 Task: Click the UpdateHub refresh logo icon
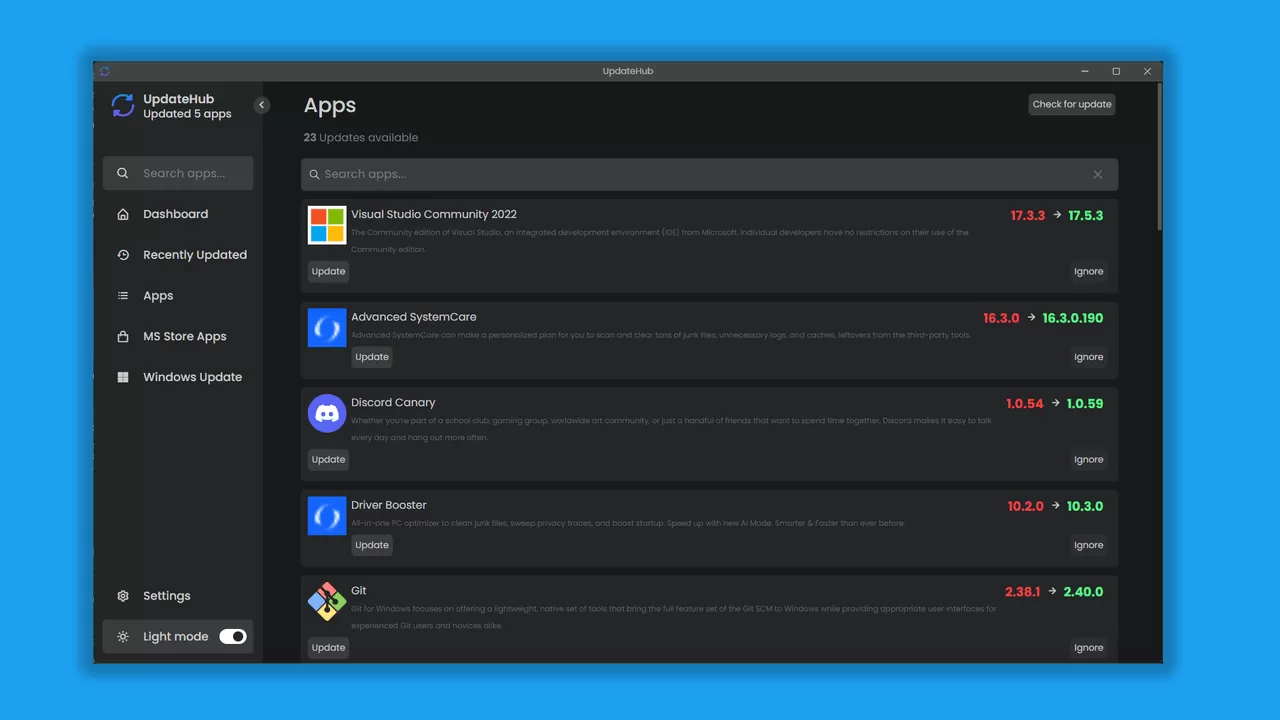click(121, 105)
